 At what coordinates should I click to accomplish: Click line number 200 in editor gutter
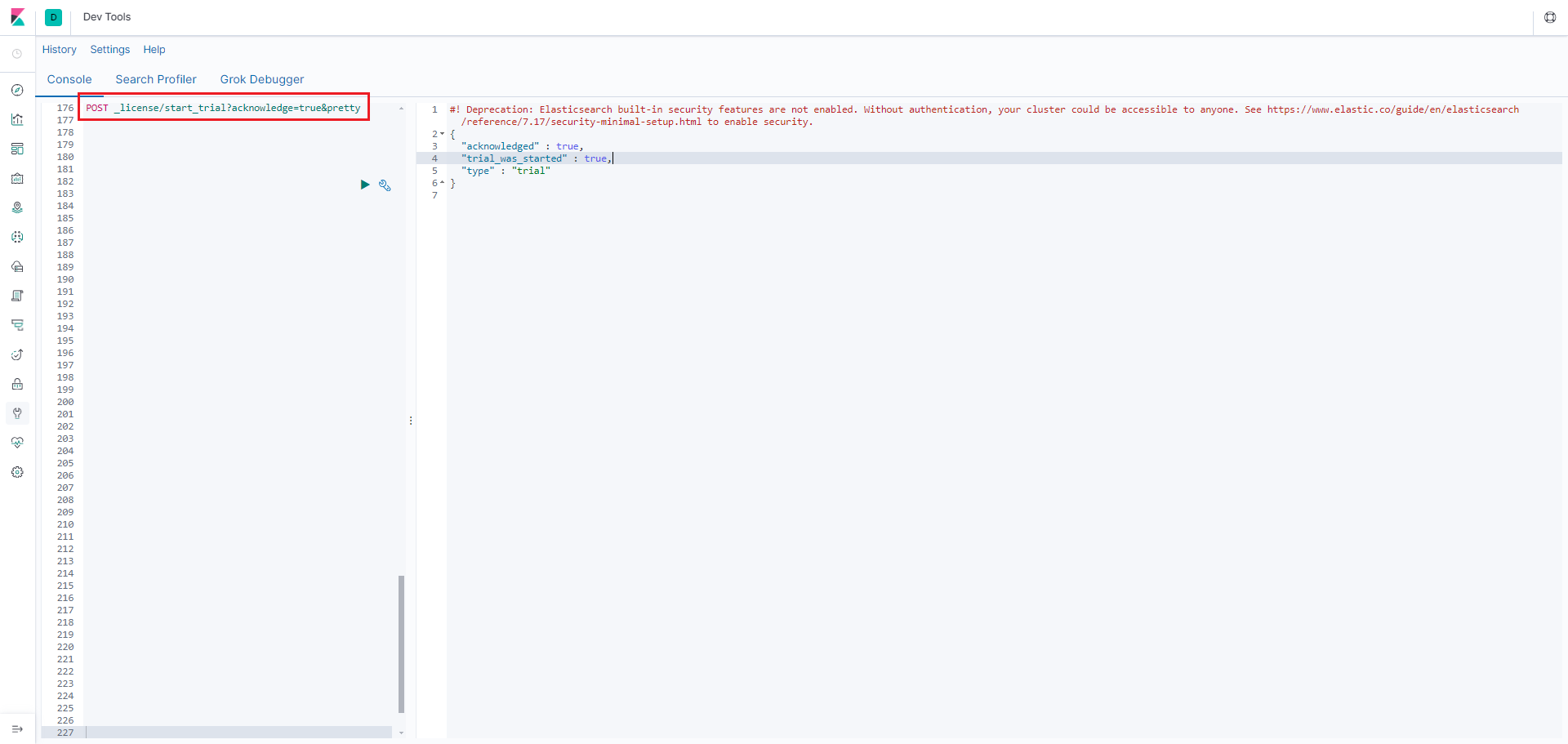[65, 402]
